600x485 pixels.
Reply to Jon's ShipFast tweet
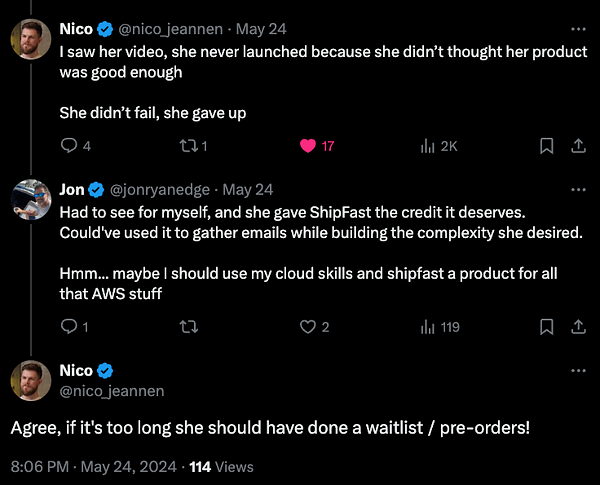[x=69, y=327]
